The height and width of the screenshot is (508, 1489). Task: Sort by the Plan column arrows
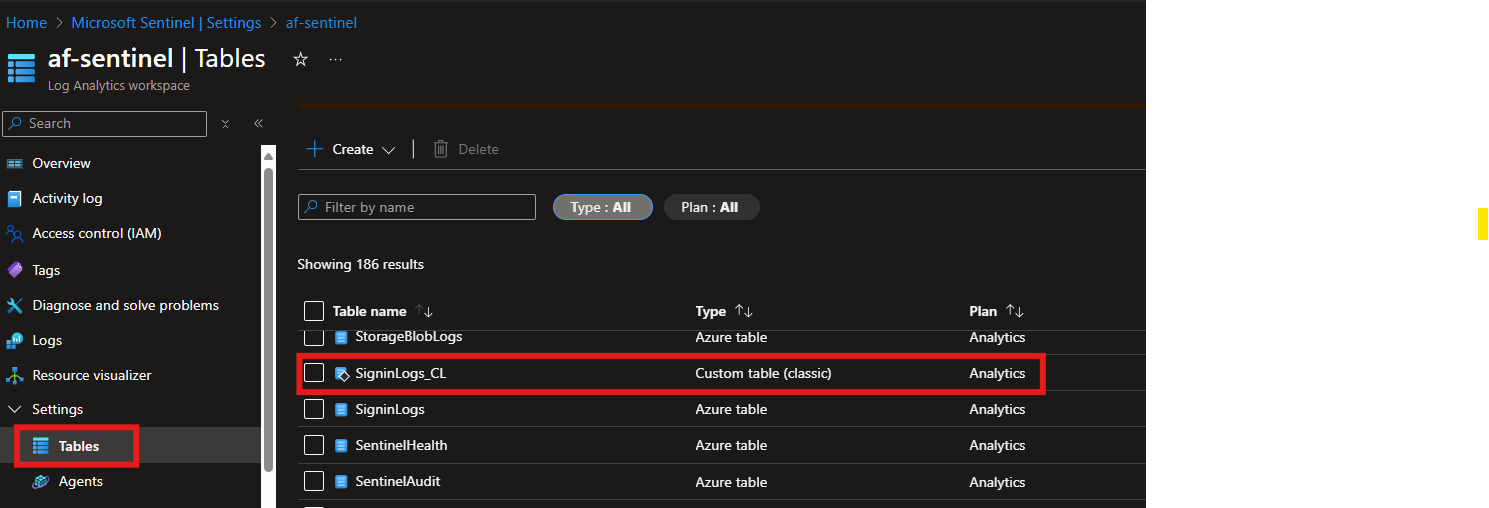click(1015, 311)
